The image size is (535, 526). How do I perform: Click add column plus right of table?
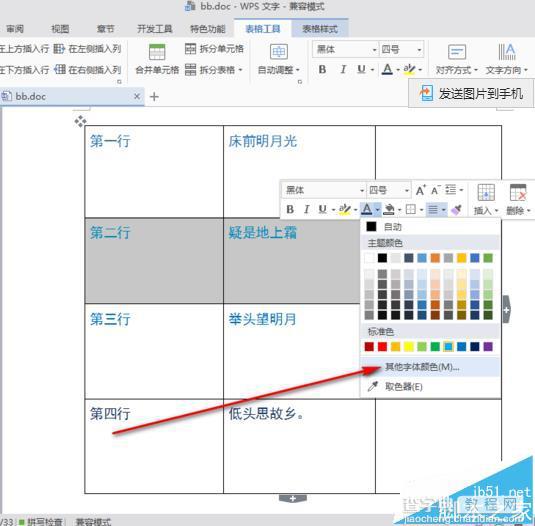[507, 309]
